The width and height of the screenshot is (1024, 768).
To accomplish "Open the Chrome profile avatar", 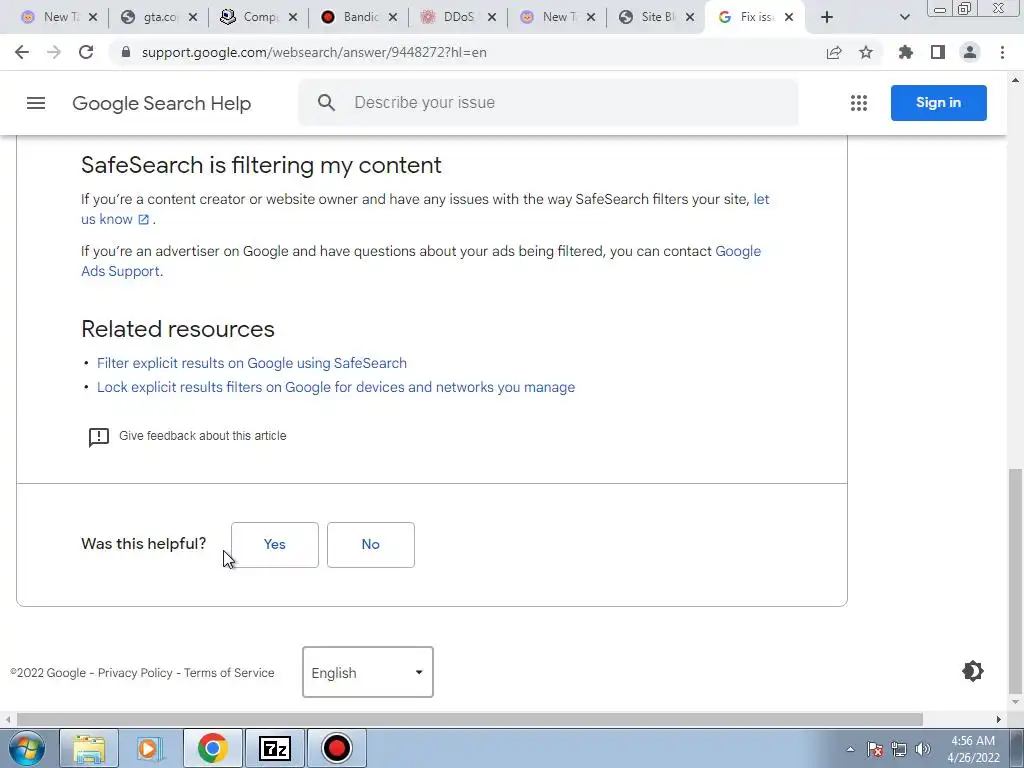I will click(970, 52).
